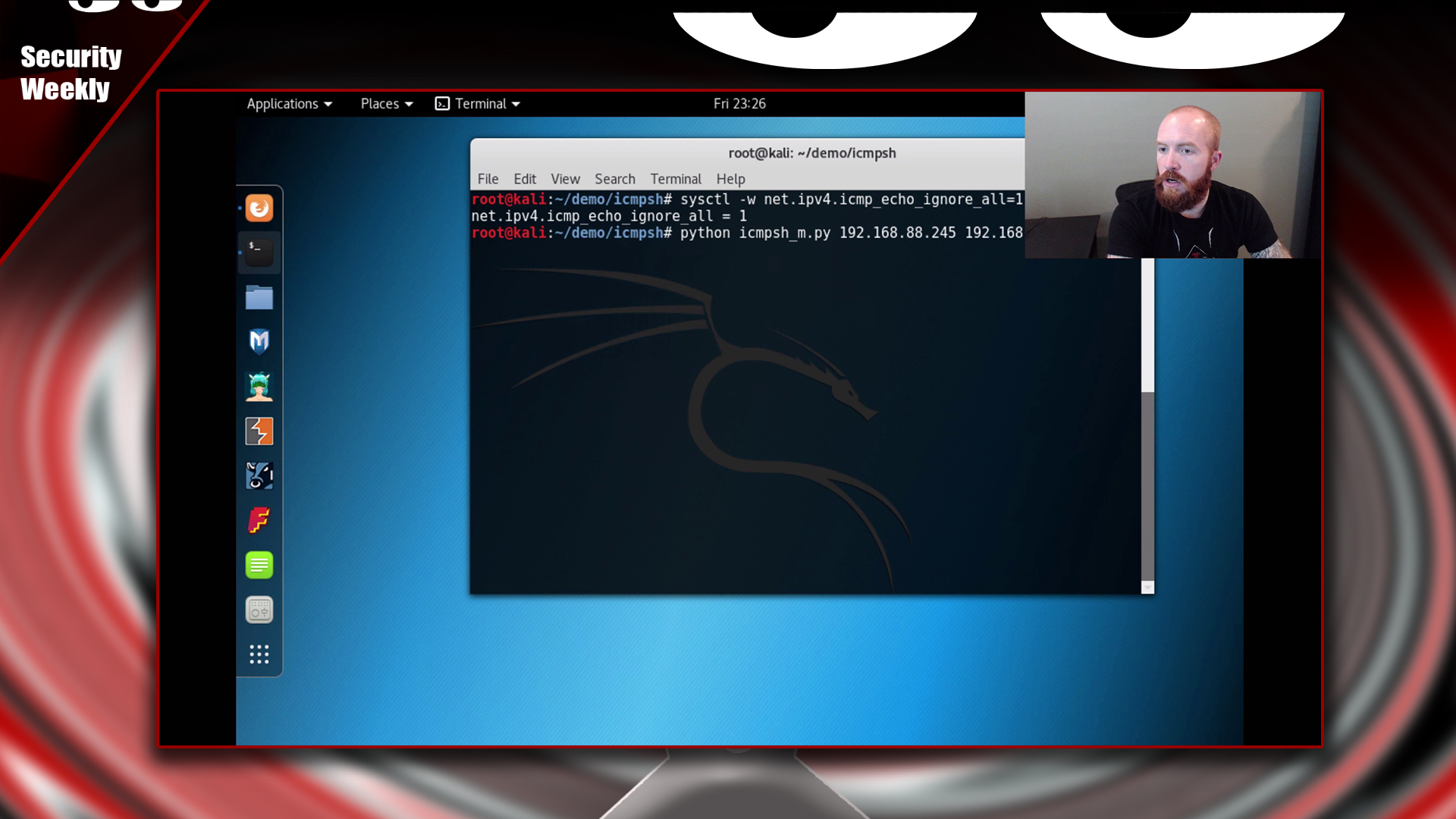Open the terminal File menu
The height and width of the screenshot is (819, 1456).
pos(488,179)
